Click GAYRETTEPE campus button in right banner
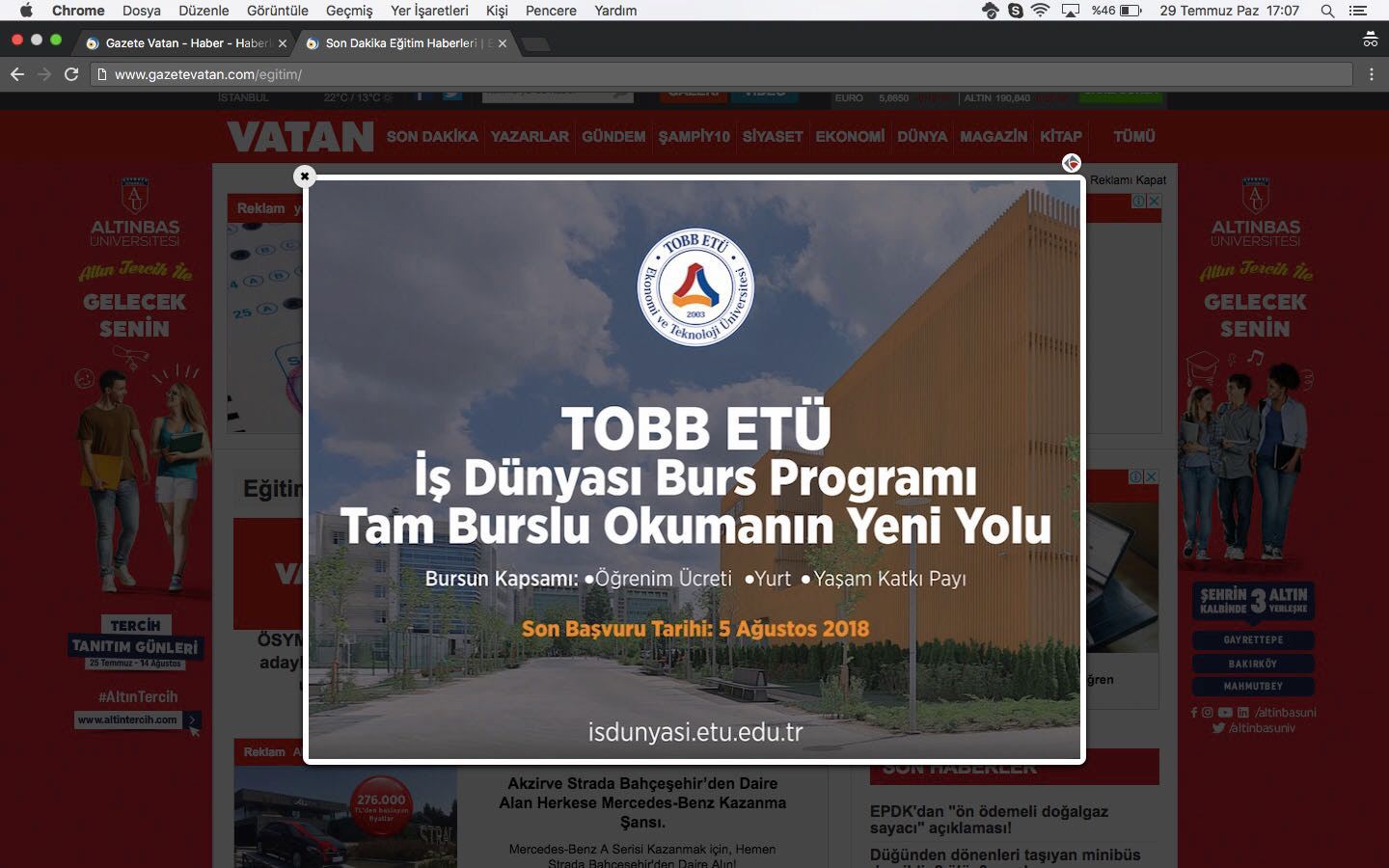The width and height of the screenshot is (1389, 868). pos(1253,640)
